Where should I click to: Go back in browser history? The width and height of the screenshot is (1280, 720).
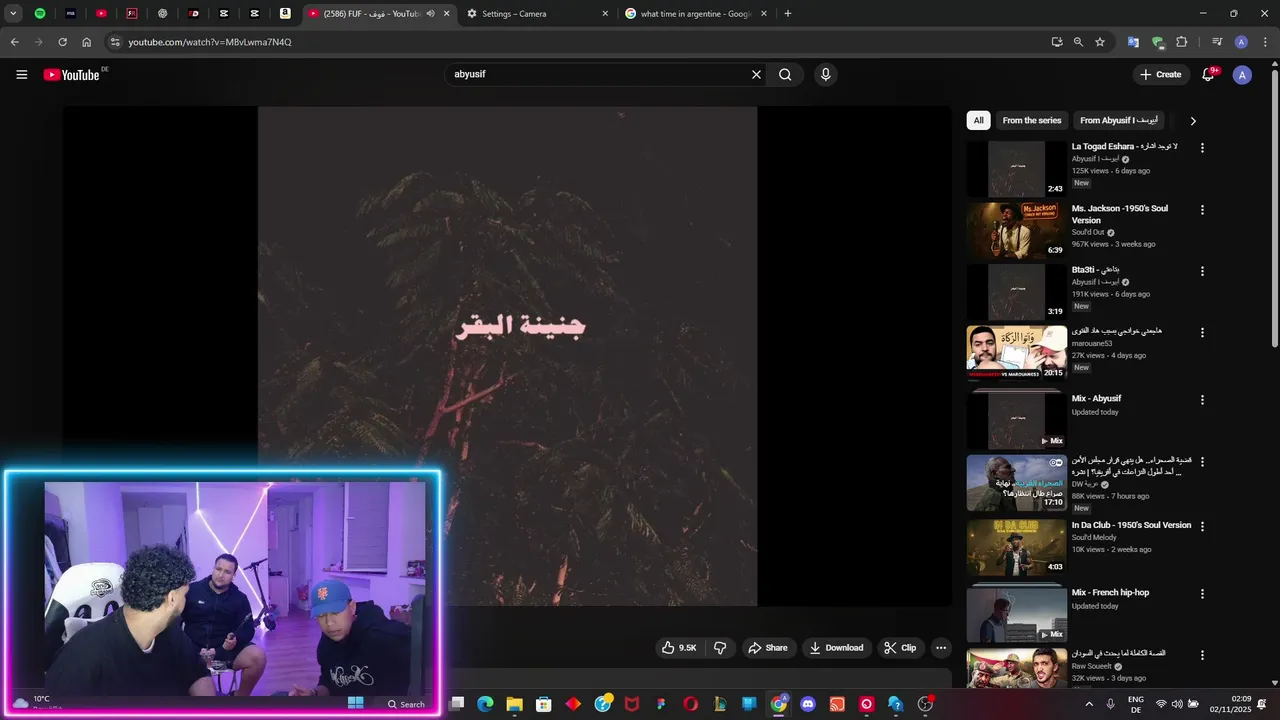coord(14,42)
